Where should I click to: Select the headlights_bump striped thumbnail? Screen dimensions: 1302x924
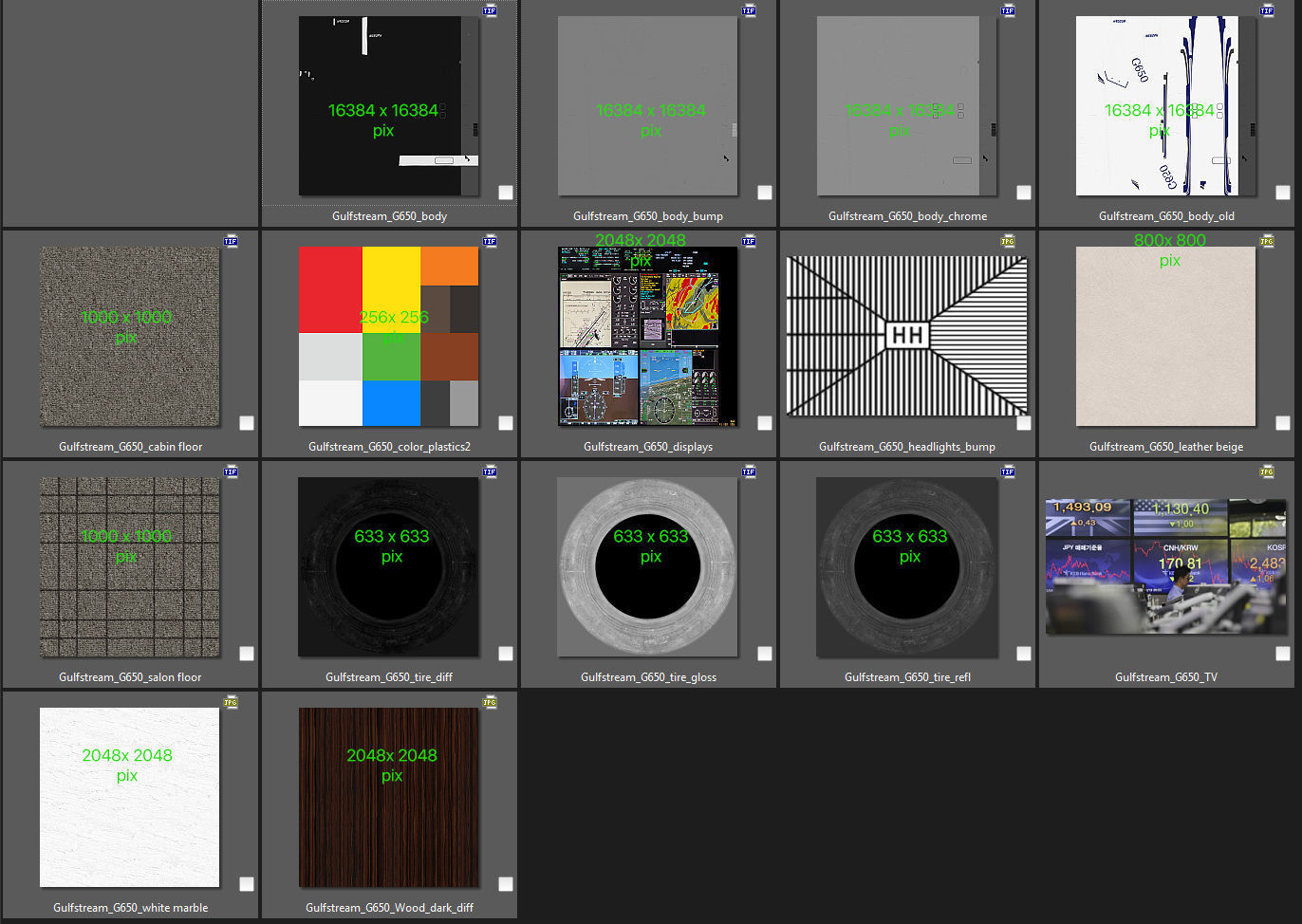click(x=907, y=336)
